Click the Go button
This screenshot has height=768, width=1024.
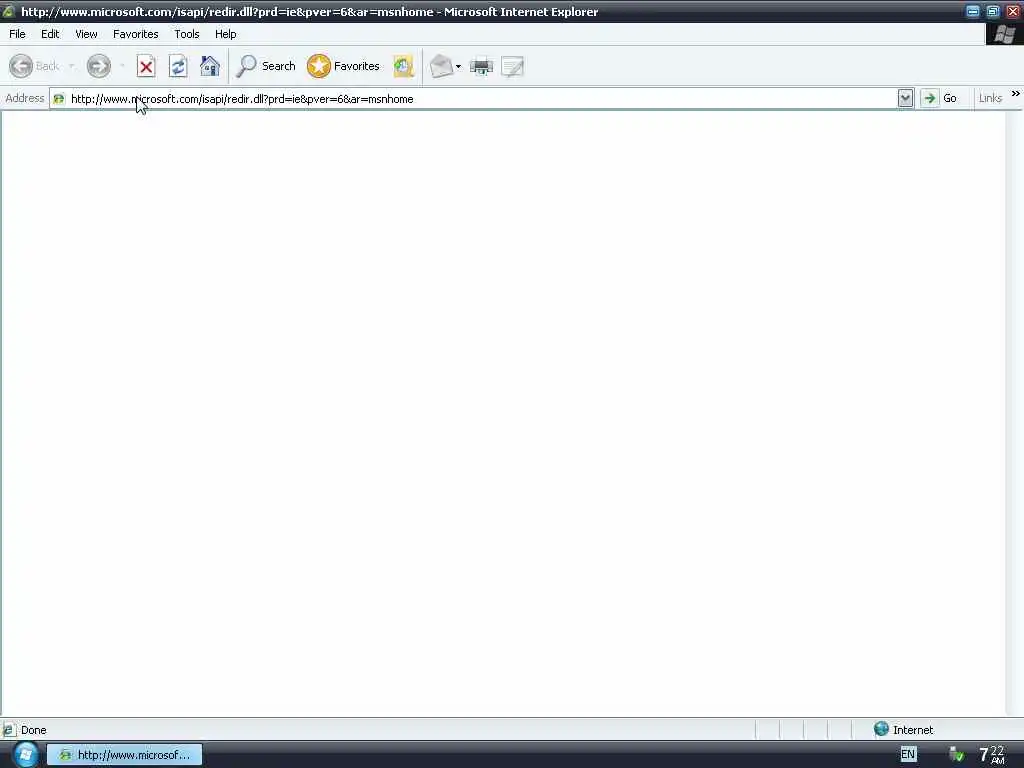tap(940, 99)
